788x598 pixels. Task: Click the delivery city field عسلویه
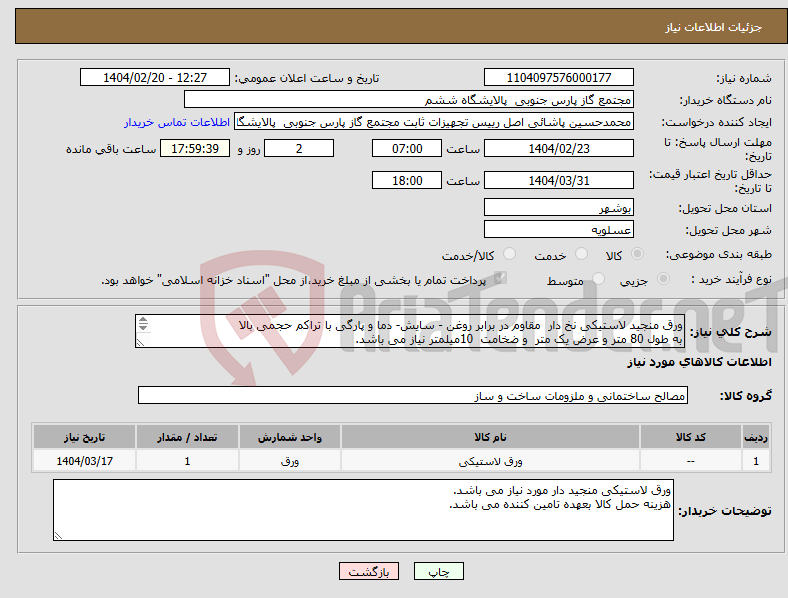(558, 229)
